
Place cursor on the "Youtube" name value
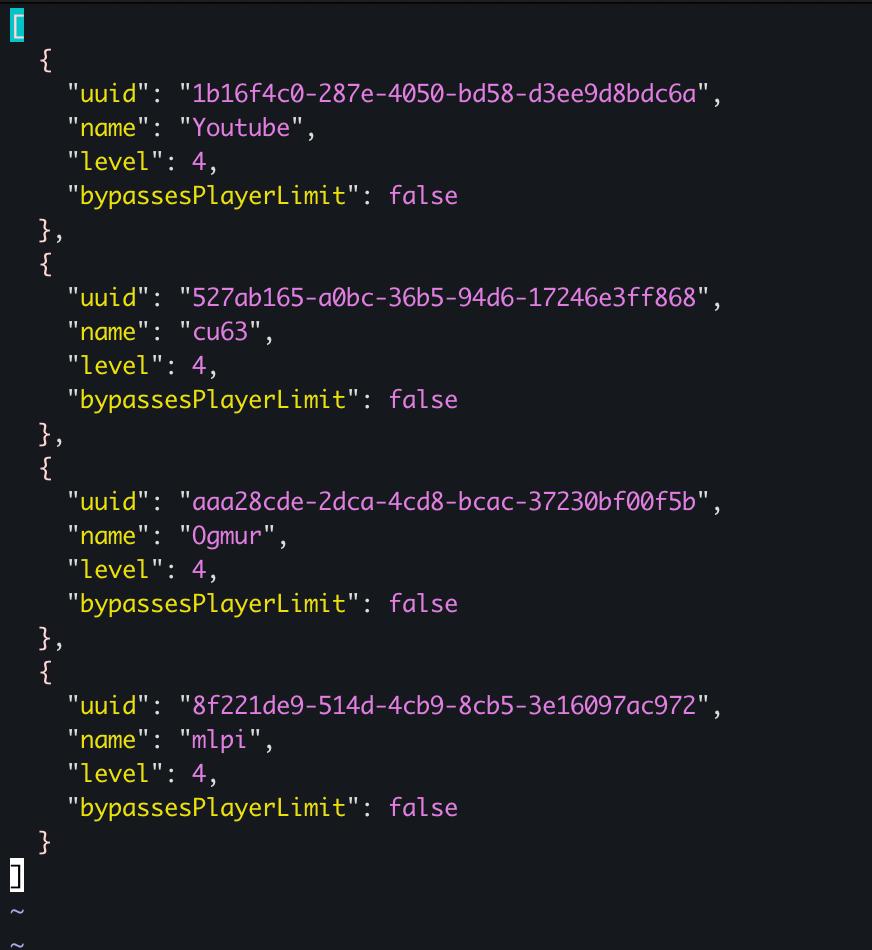[240, 128]
